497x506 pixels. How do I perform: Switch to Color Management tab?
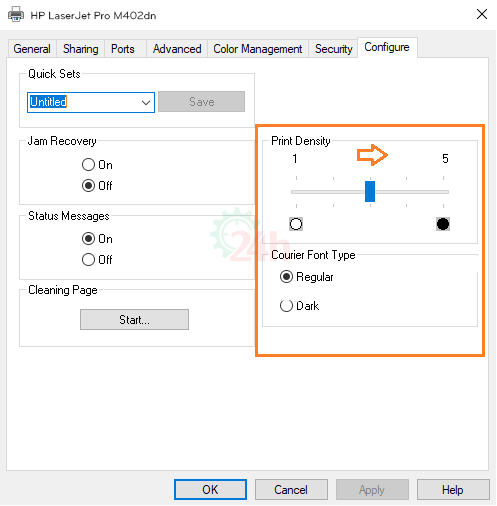click(x=258, y=49)
